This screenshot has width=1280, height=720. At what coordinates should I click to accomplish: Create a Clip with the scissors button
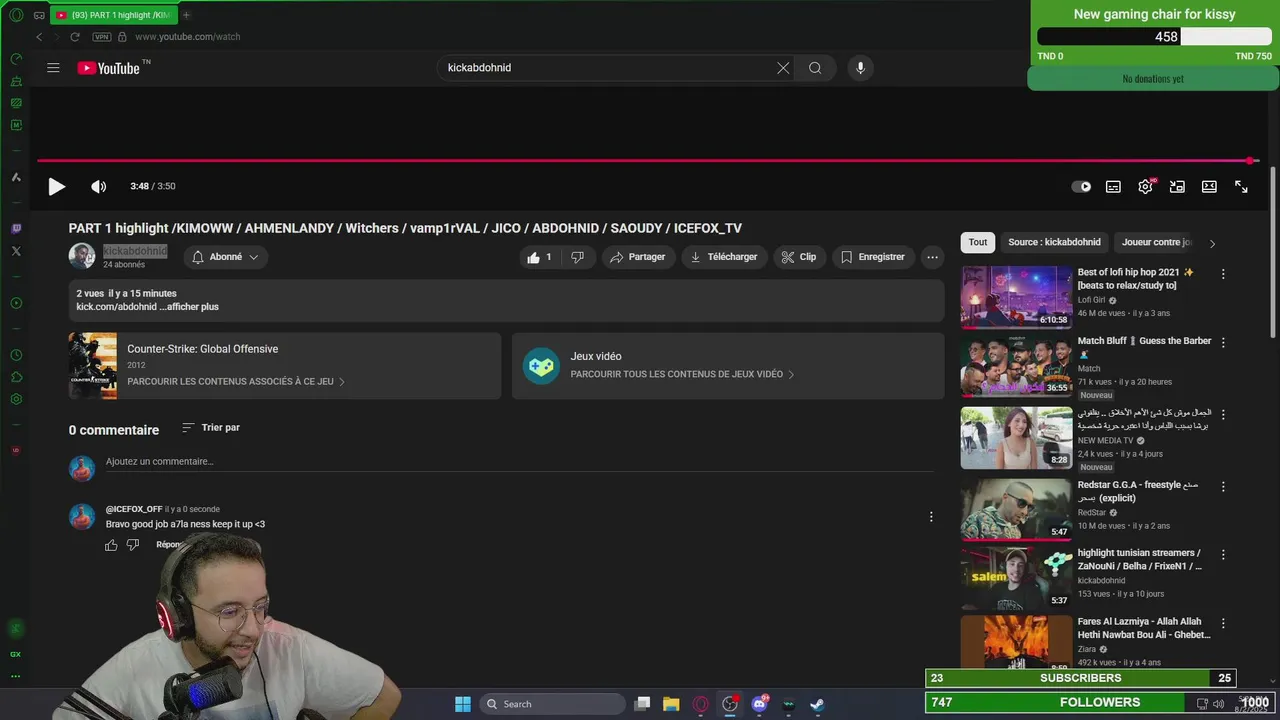[x=799, y=257]
